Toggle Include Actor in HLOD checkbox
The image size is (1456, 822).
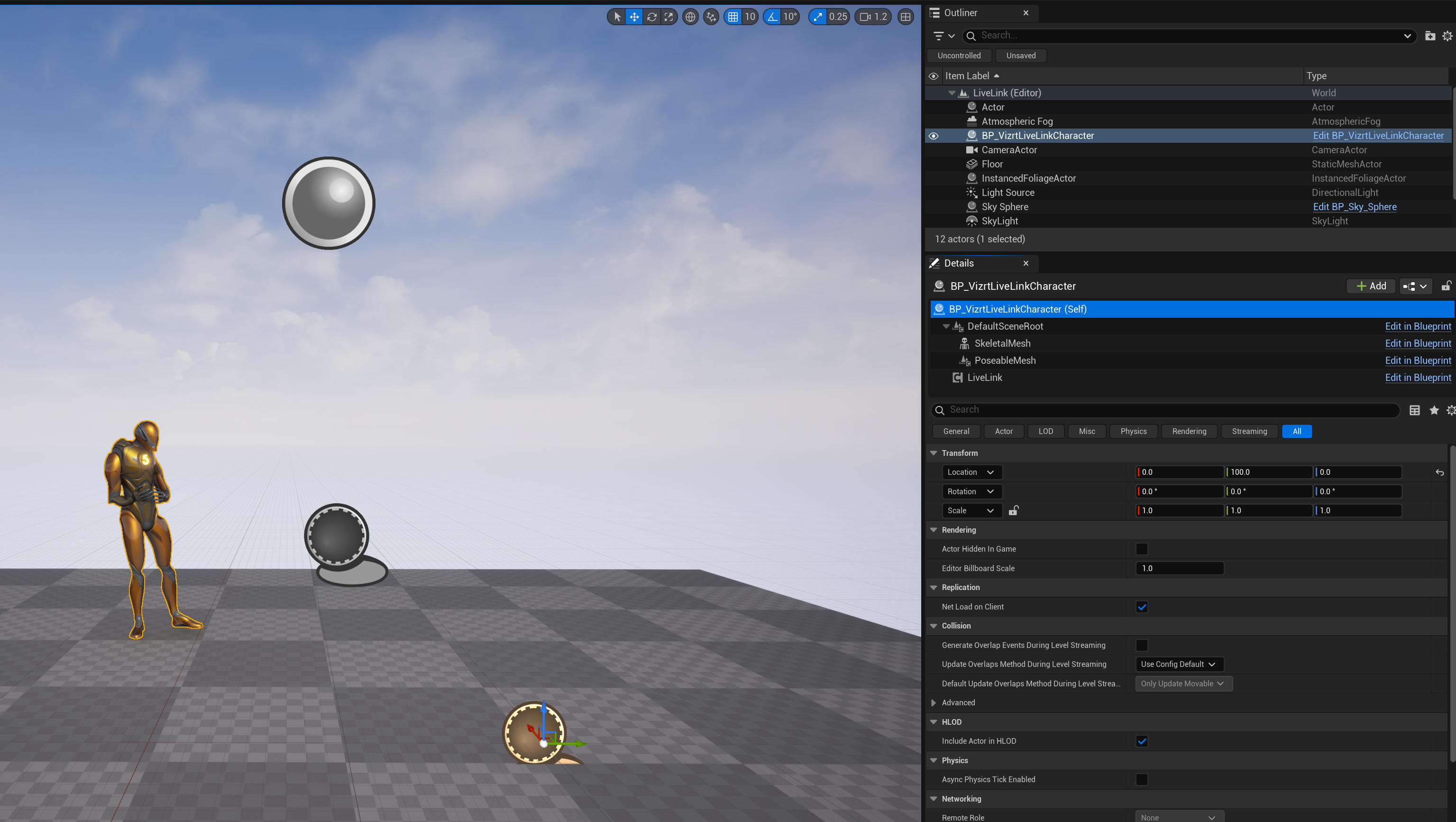(x=1142, y=741)
